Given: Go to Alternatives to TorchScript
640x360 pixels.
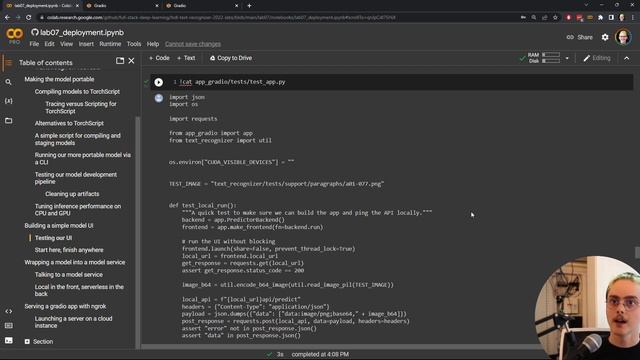Looking at the screenshot, I should pyautogui.click(x=69, y=123).
